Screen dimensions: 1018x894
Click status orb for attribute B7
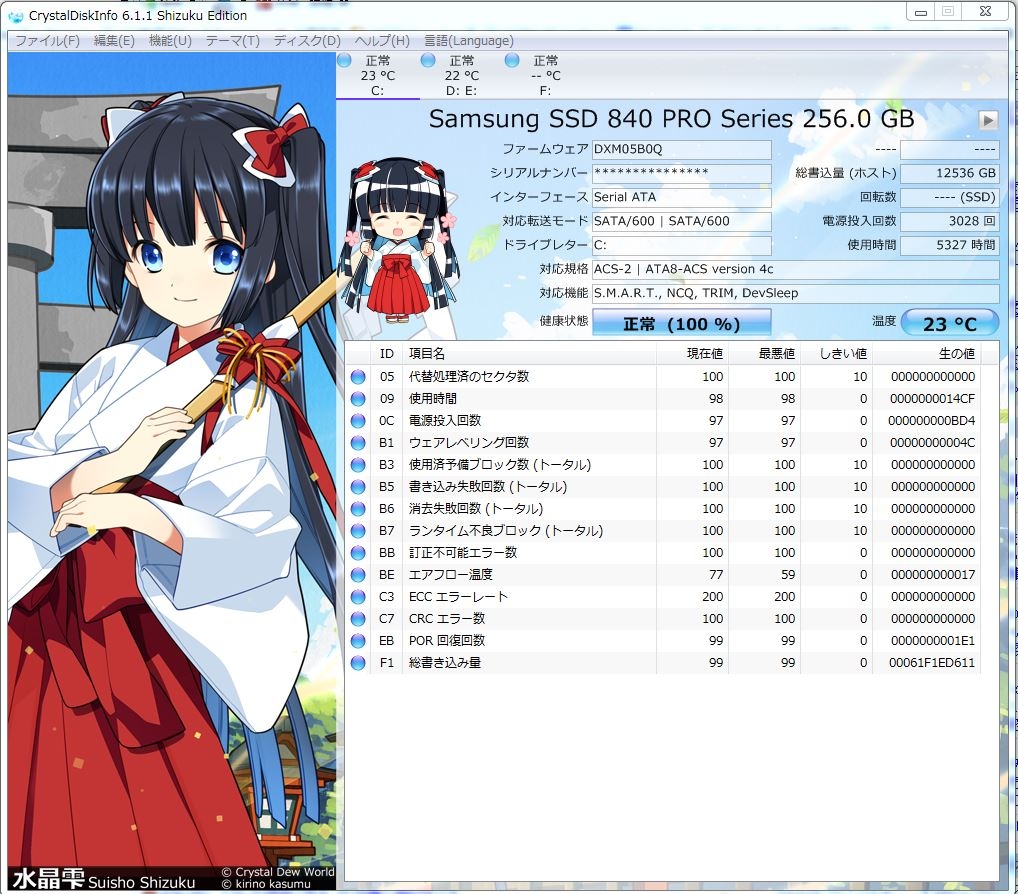point(358,531)
